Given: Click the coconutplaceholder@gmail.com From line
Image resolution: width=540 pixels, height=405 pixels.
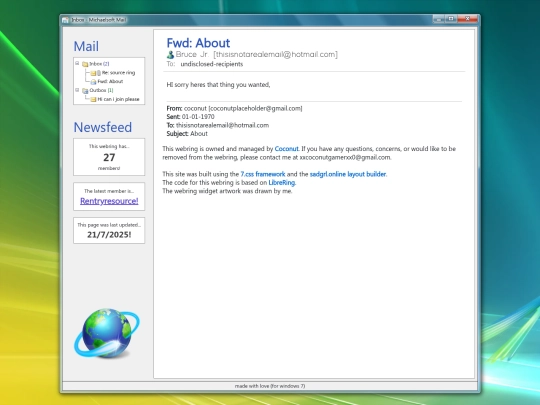Looking at the screenshot, I should 234,108.
